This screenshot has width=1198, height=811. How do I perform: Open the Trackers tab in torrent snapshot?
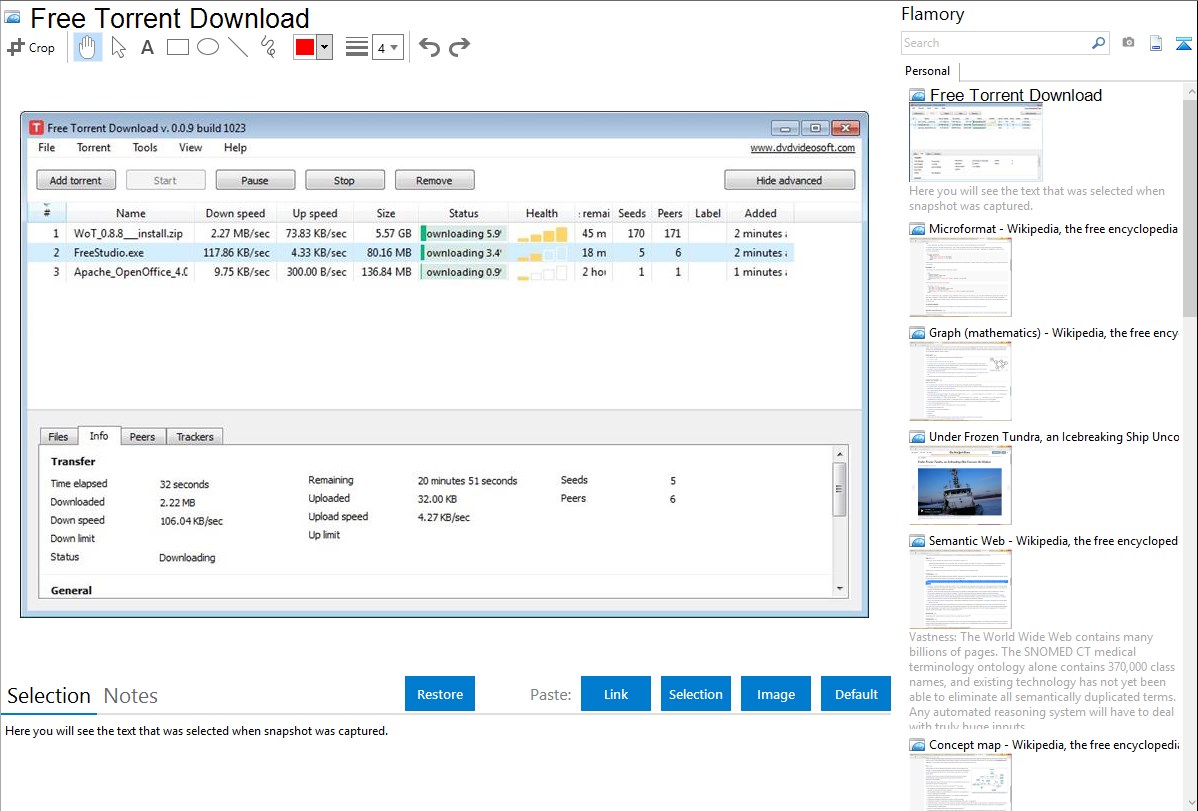[195, 436]
